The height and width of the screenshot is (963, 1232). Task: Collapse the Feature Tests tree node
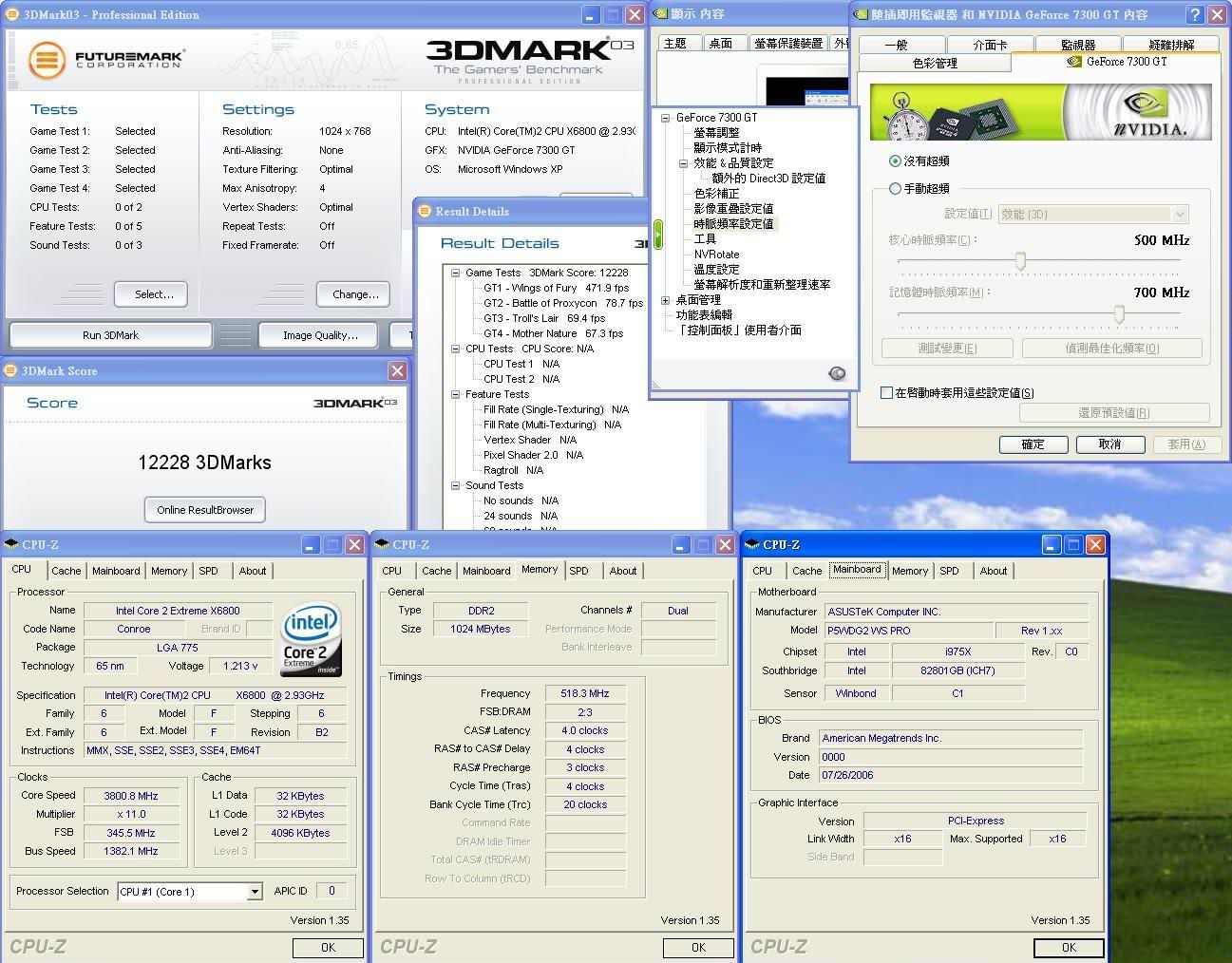click(455, 394)
